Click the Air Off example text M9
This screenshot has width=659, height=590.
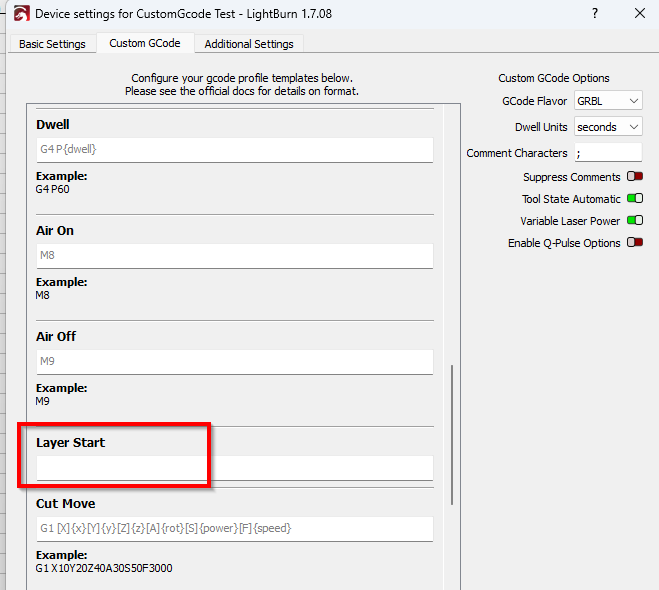[x=42, y=401]
